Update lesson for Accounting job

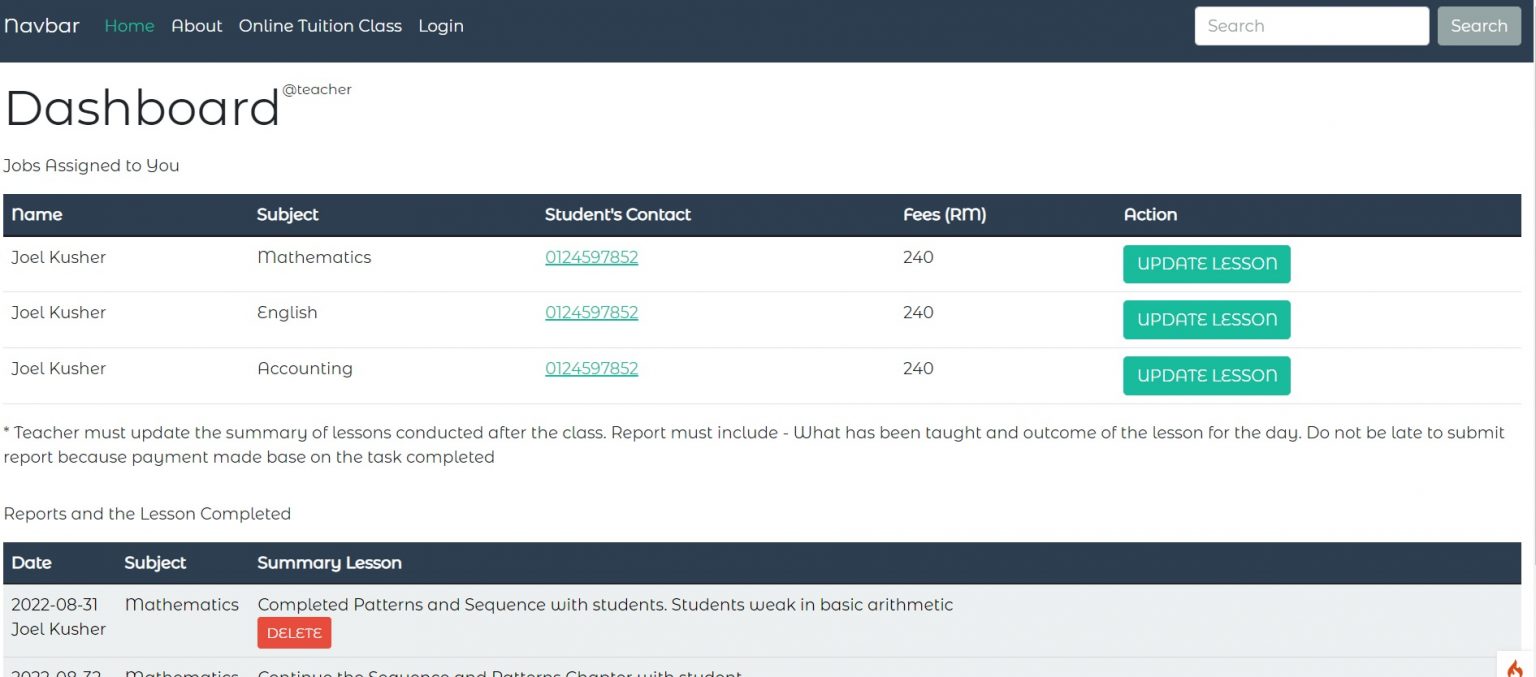point(1206,376)
